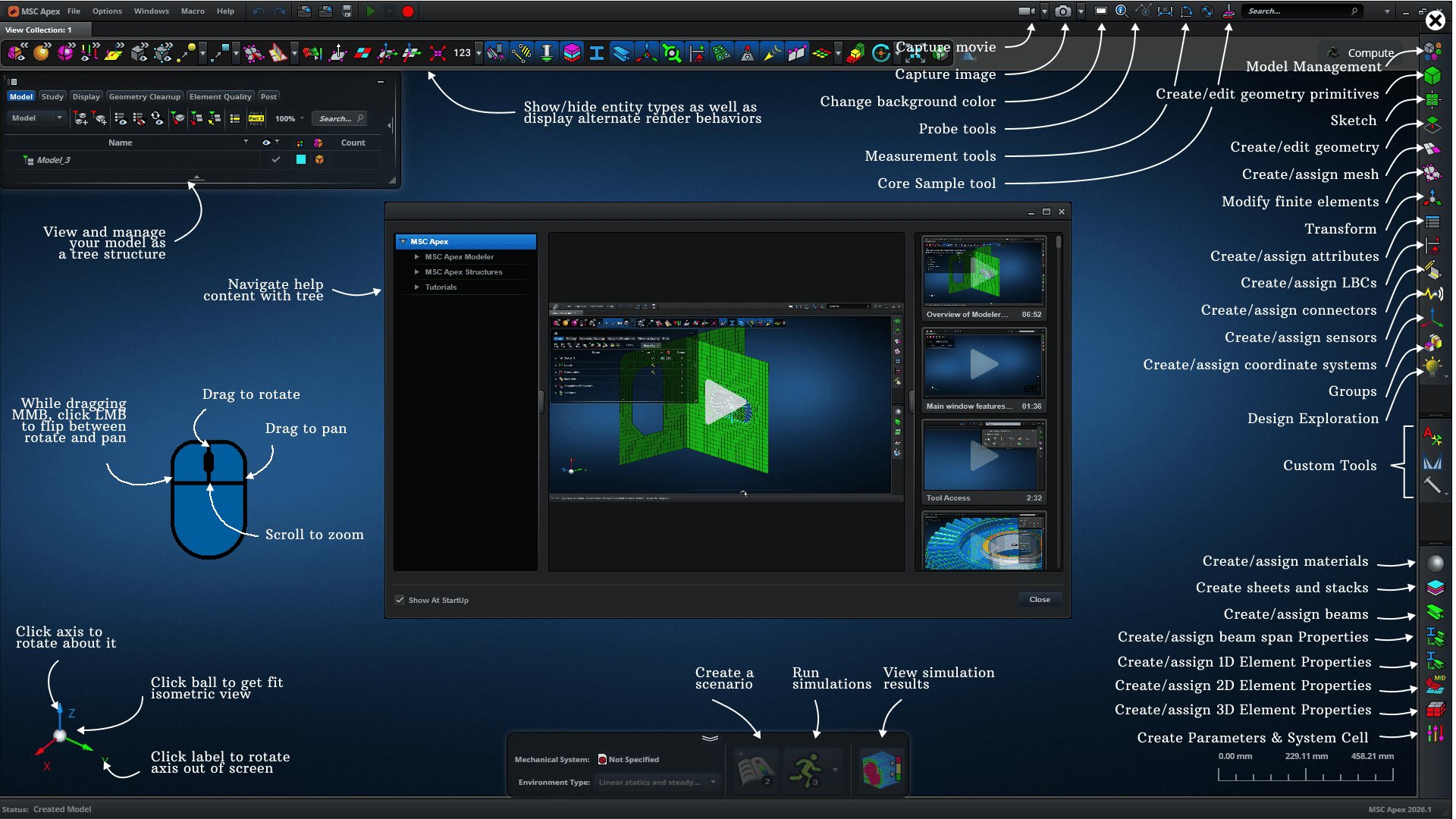Open the Transform tool

(x=1432, y=198)
